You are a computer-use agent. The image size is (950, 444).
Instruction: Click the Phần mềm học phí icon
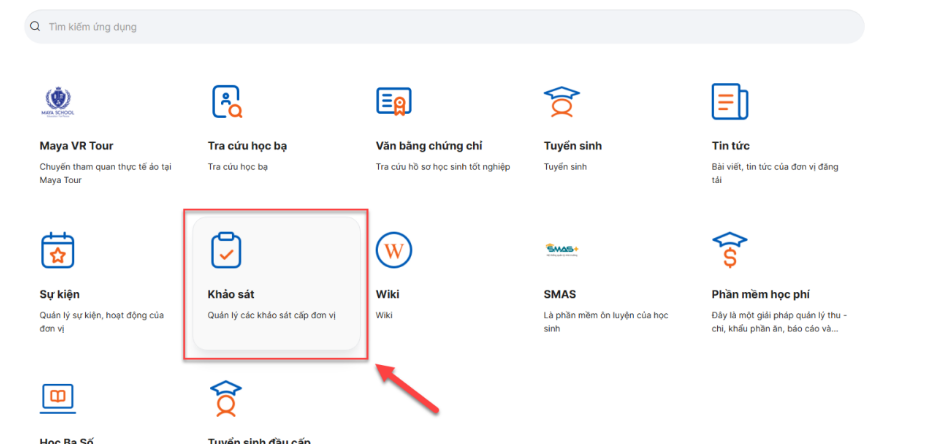[x=730, y=250]
